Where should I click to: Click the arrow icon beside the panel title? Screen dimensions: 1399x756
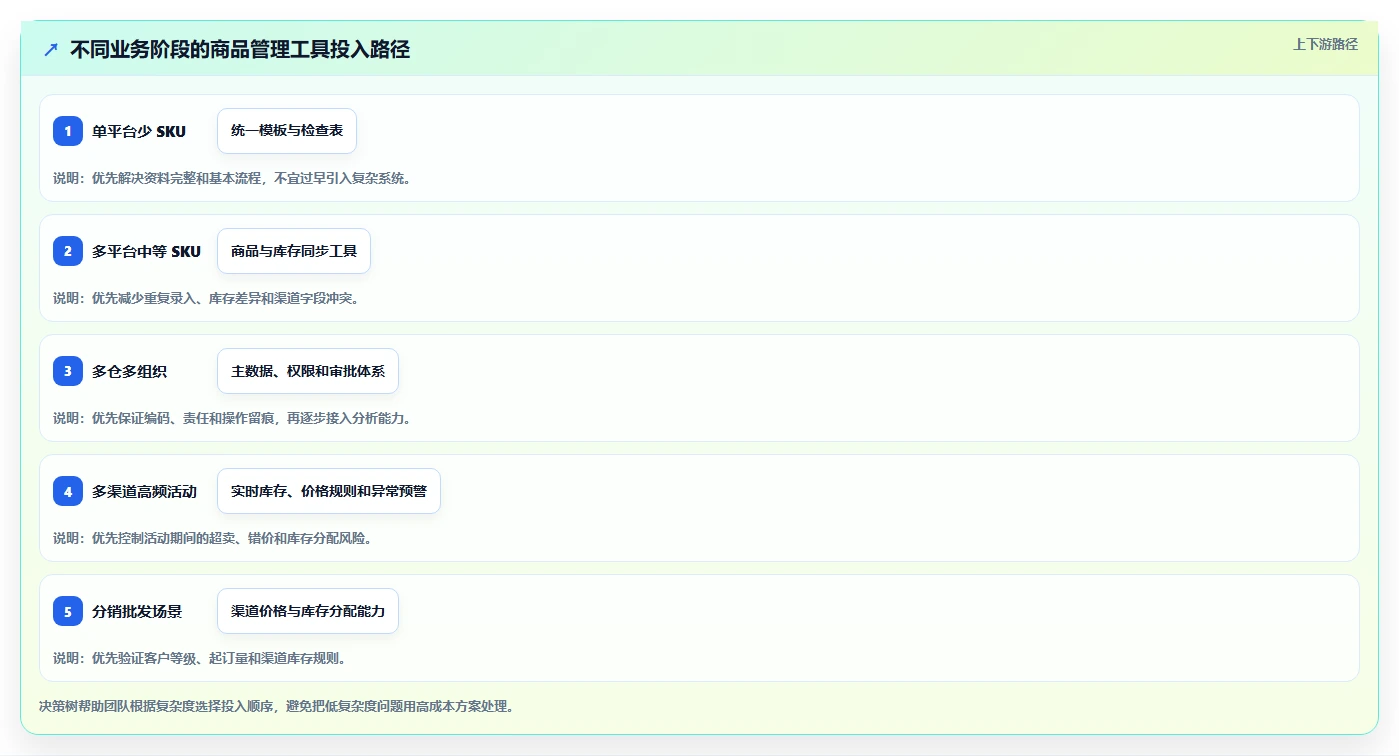[x=51, y=49]
